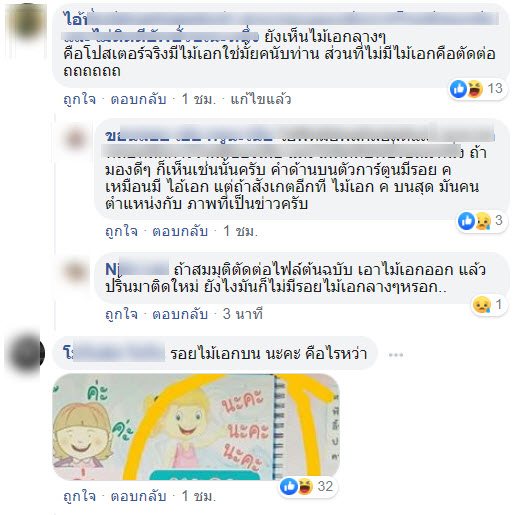The width and height of the screenshot is (529, 515).
Task: Click the 3 นาที timestamp
Action: pos(243,314)
